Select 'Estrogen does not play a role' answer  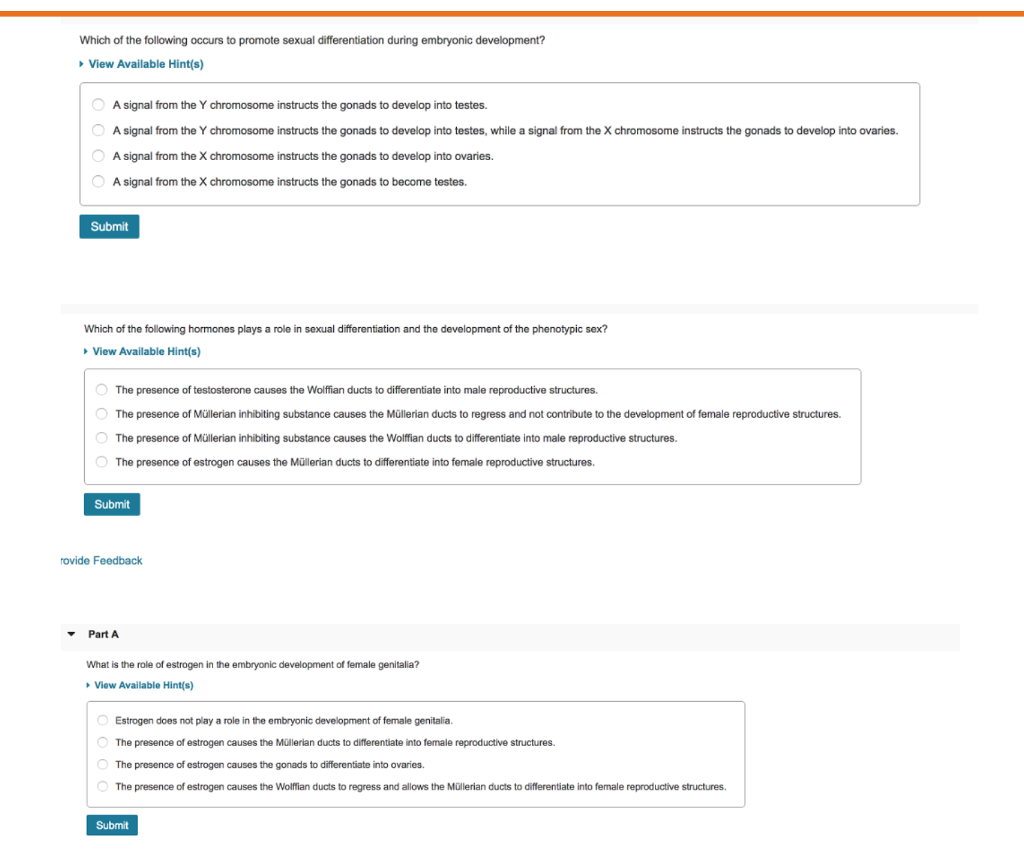pos(103,720)
